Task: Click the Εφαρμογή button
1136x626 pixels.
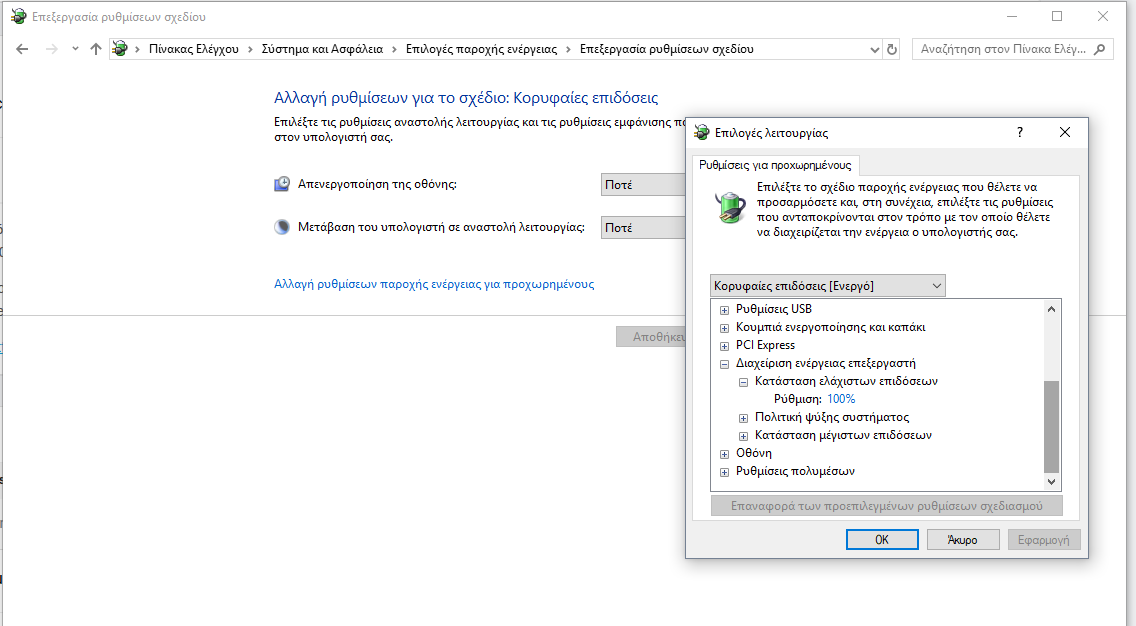Action: (x=1043, y=540)
